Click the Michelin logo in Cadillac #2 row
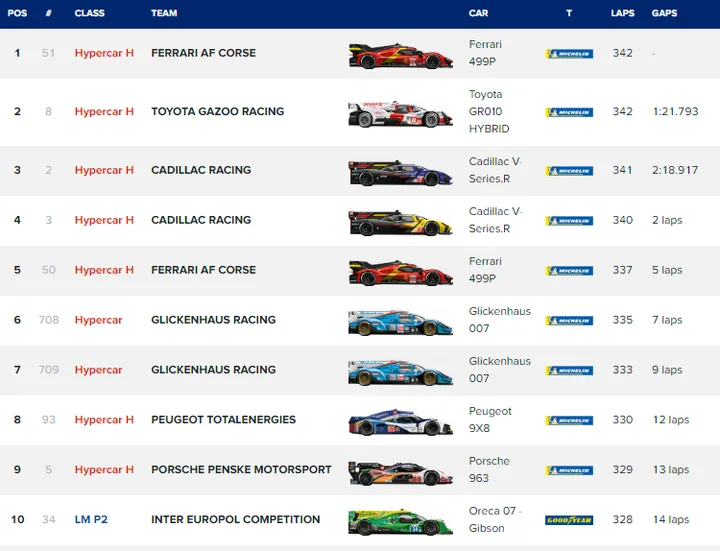Screen dimensions: 720x551 [569, 171]
